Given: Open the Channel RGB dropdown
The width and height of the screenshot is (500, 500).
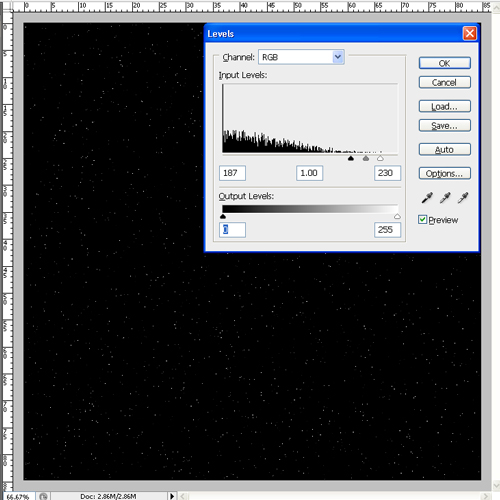Looking at the screenshot, I should (x=301, y=57).
